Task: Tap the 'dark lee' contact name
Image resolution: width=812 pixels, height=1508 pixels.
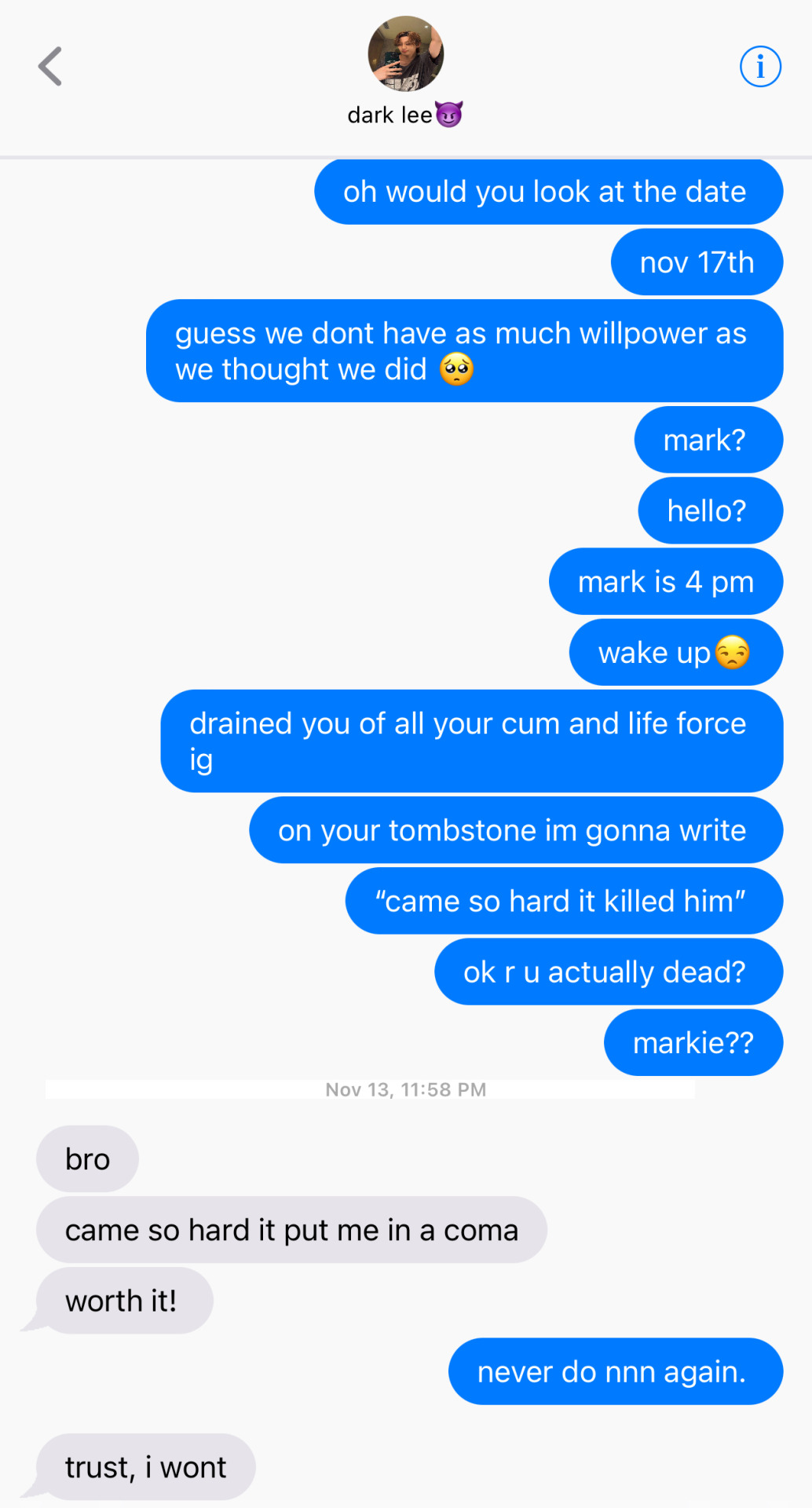Action: 390,115
